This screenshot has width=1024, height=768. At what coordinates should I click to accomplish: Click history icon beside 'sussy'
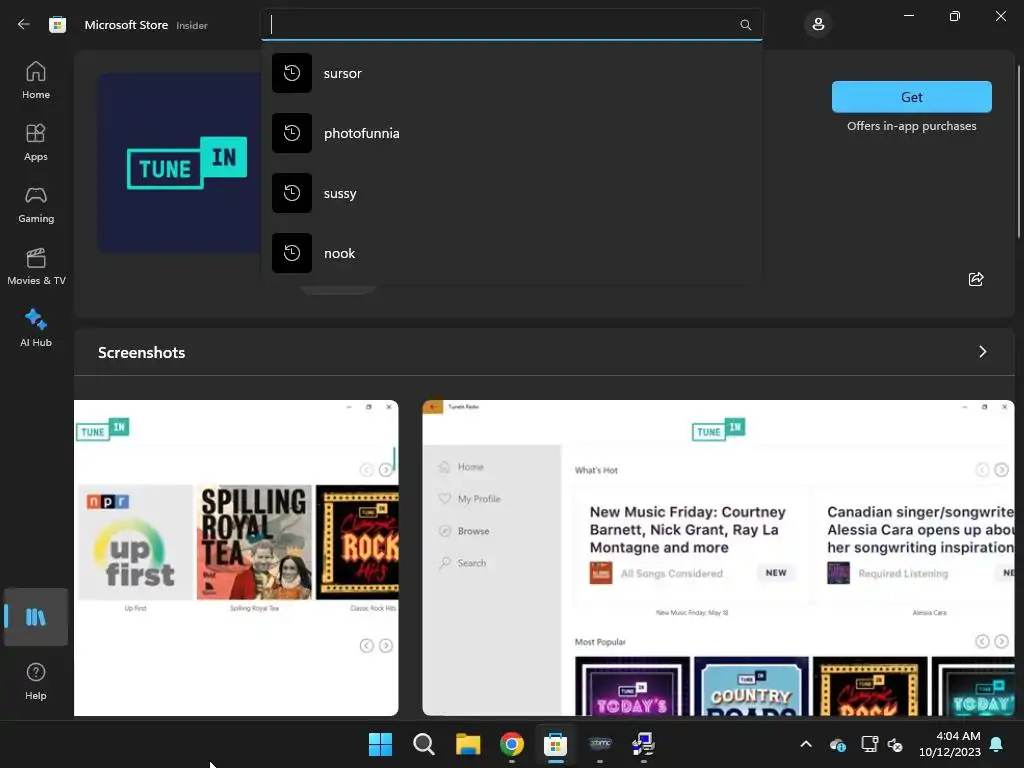292,193
